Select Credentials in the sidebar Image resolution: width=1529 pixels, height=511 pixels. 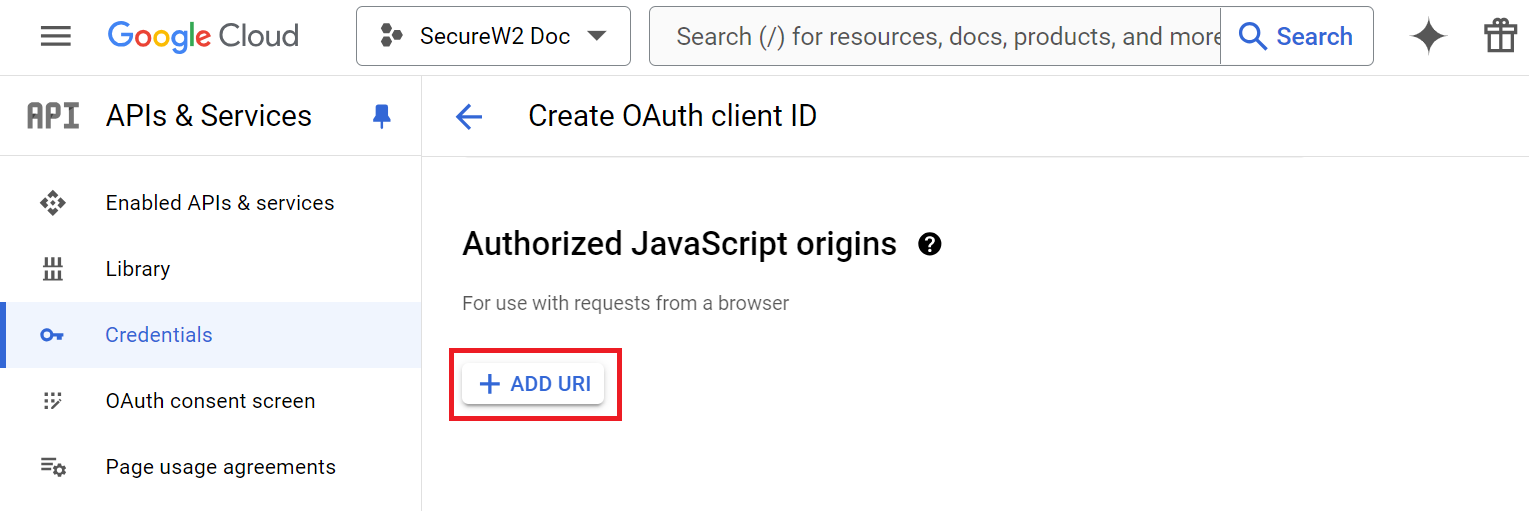tap(159, 335)
